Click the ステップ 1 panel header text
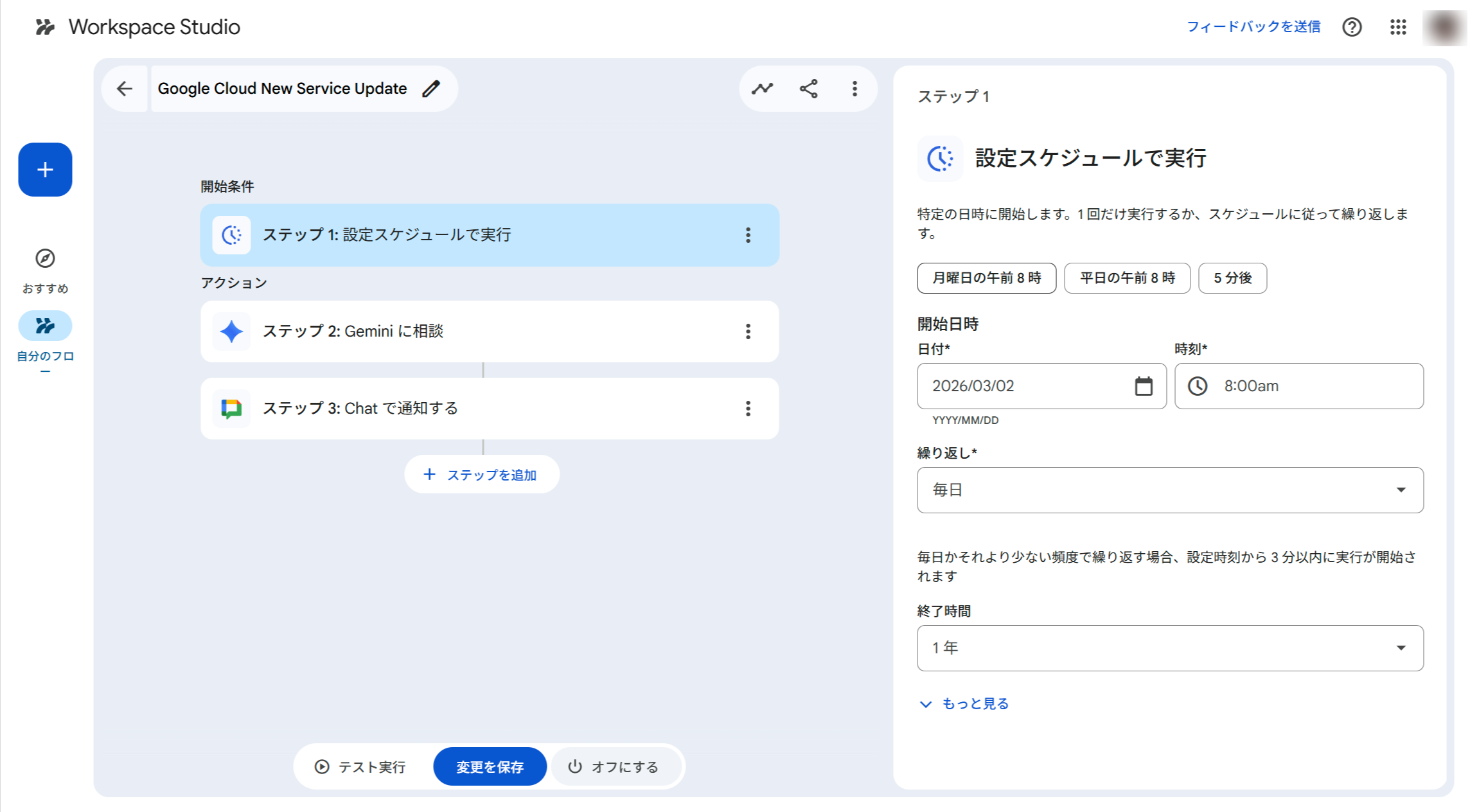Screen dimensions: 1470x812 [x=953, y=97]
